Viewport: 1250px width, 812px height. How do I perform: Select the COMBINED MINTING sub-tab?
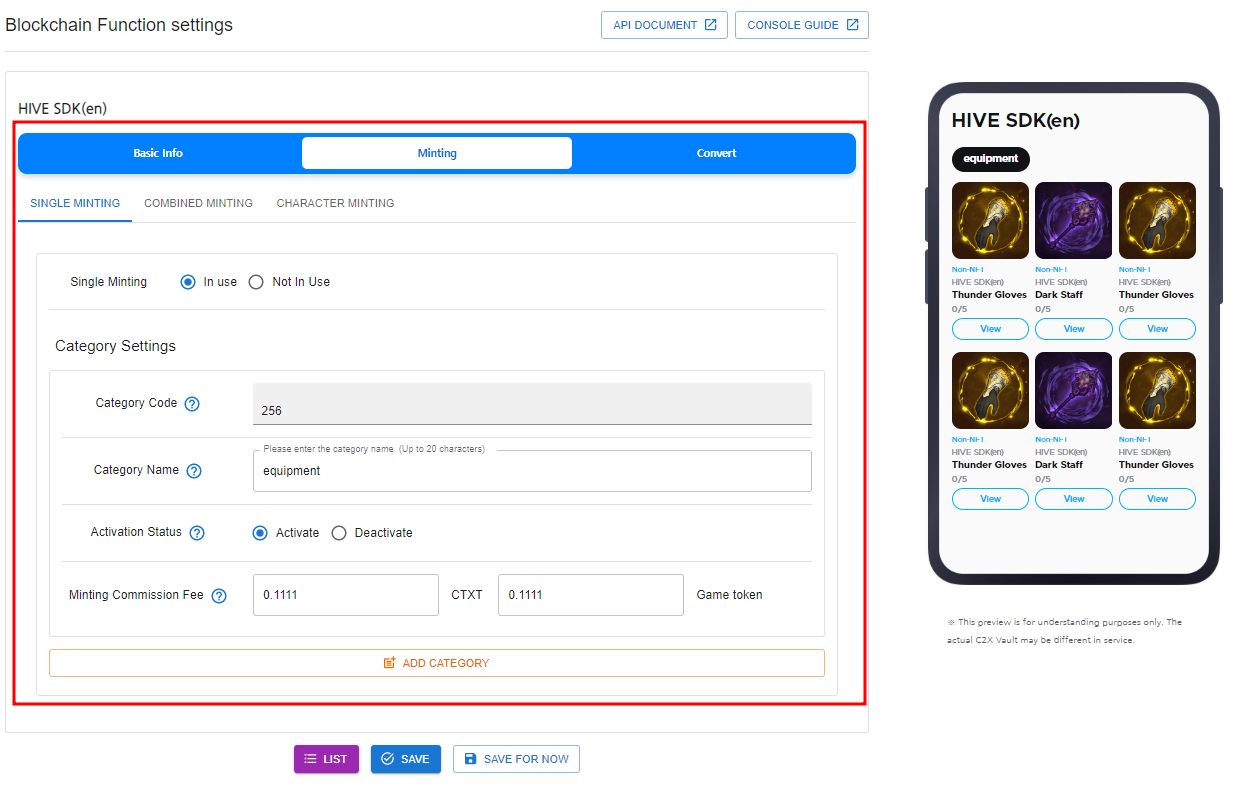pos(198,203)
